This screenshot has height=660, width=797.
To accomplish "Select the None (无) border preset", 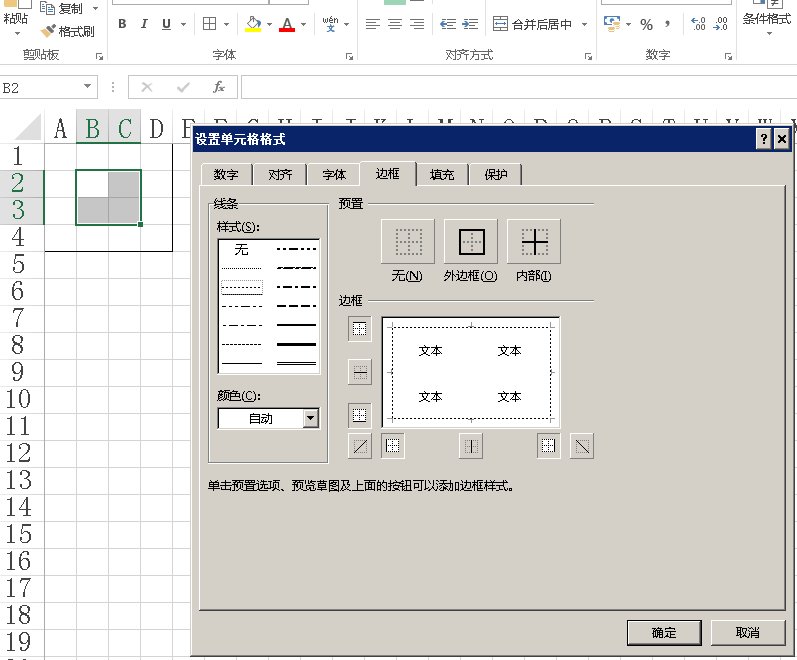I will (x=407, y=242).
